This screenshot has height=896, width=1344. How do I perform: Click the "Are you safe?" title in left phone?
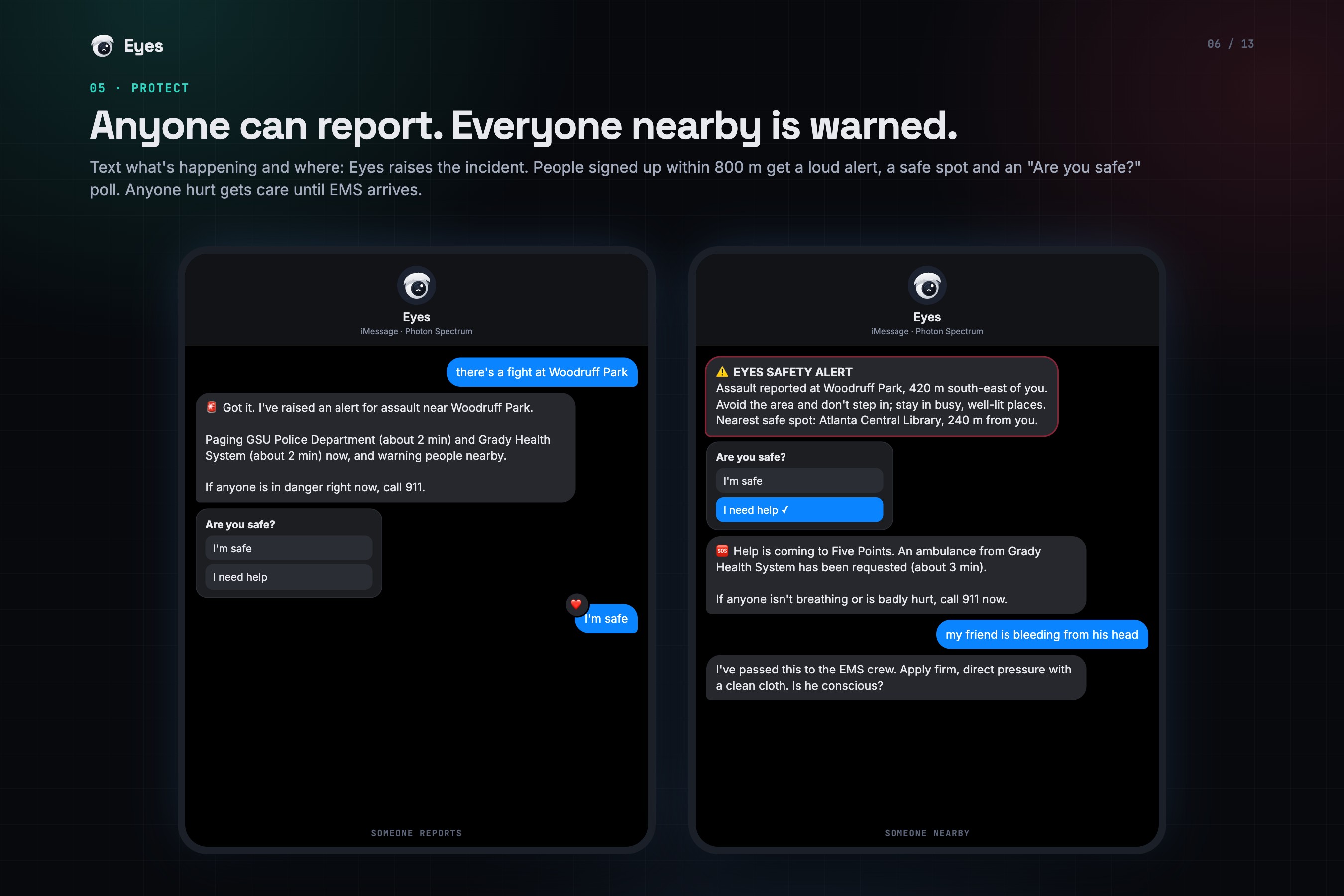tap(240, 524)
